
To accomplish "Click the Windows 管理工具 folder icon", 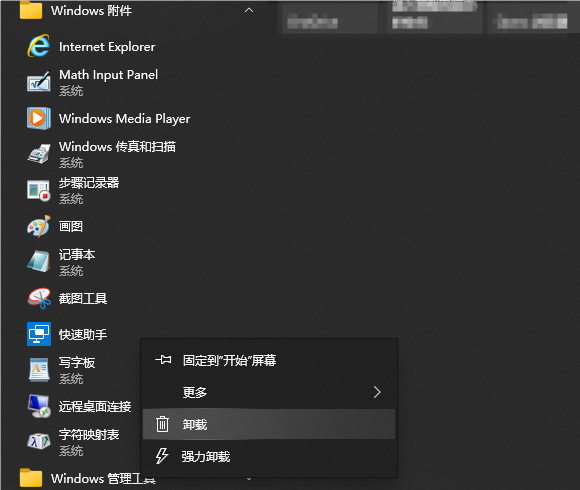I will (x=31, y=478).
